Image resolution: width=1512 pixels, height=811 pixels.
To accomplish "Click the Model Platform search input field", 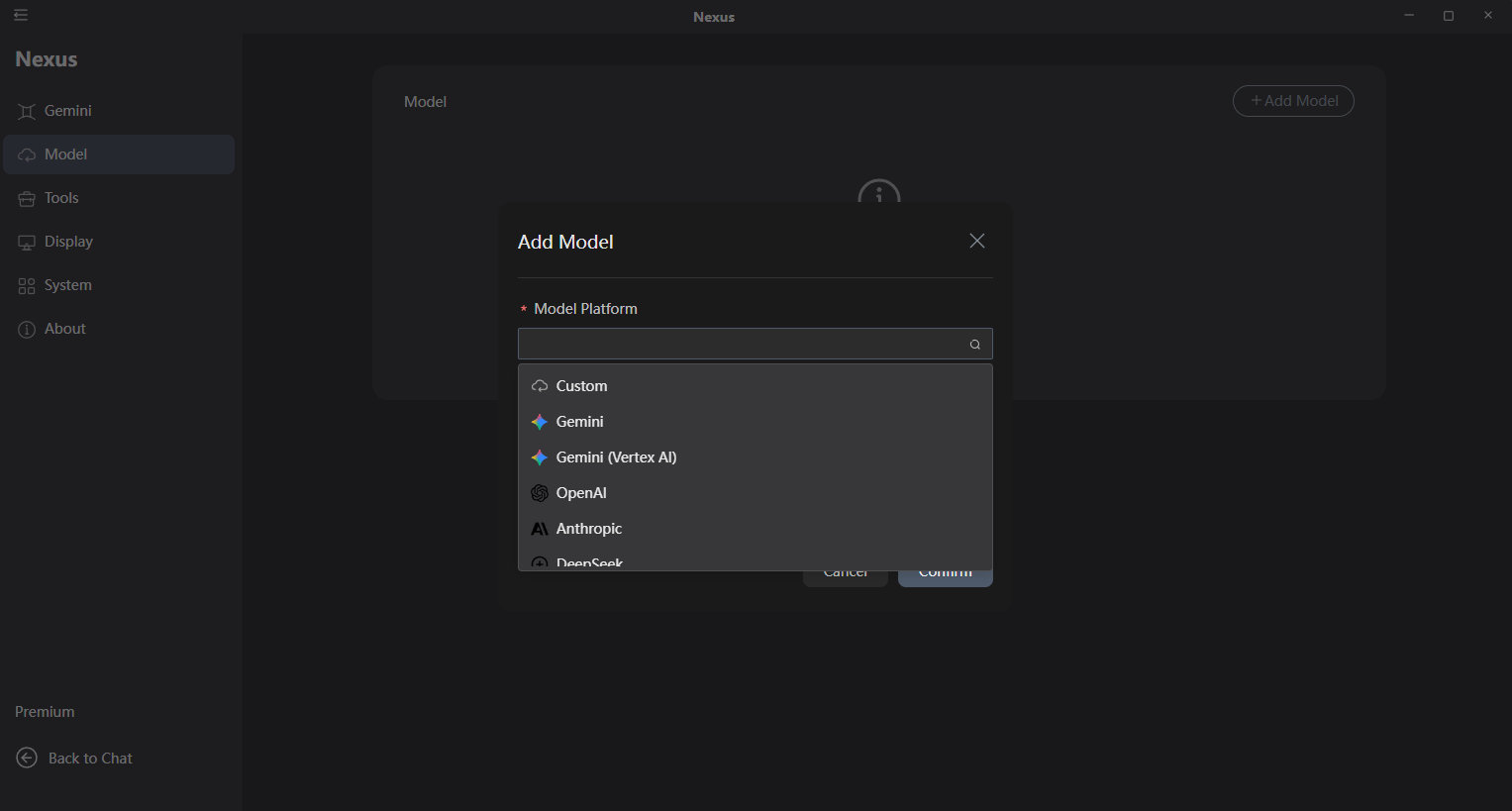I will [x=743, y=344].
